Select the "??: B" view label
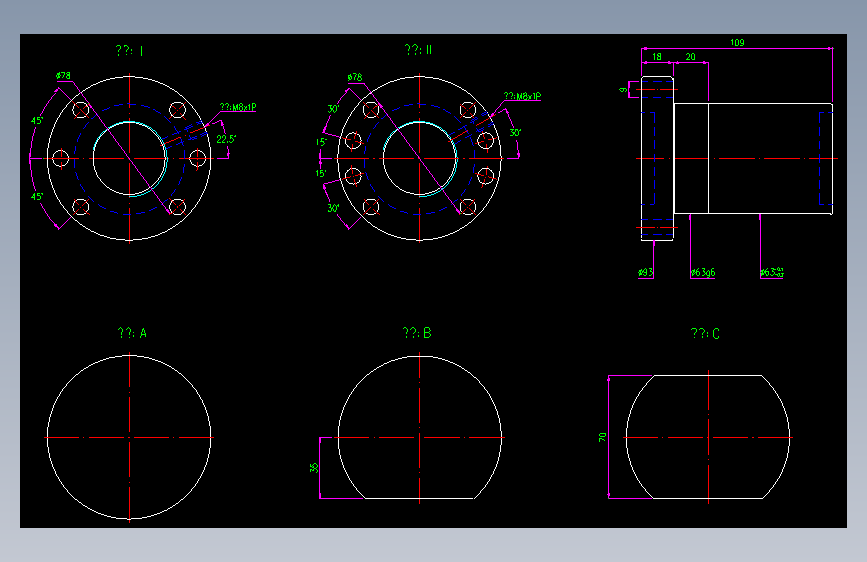The height and width of the screenshot is (562, 867). pos(417,333)
